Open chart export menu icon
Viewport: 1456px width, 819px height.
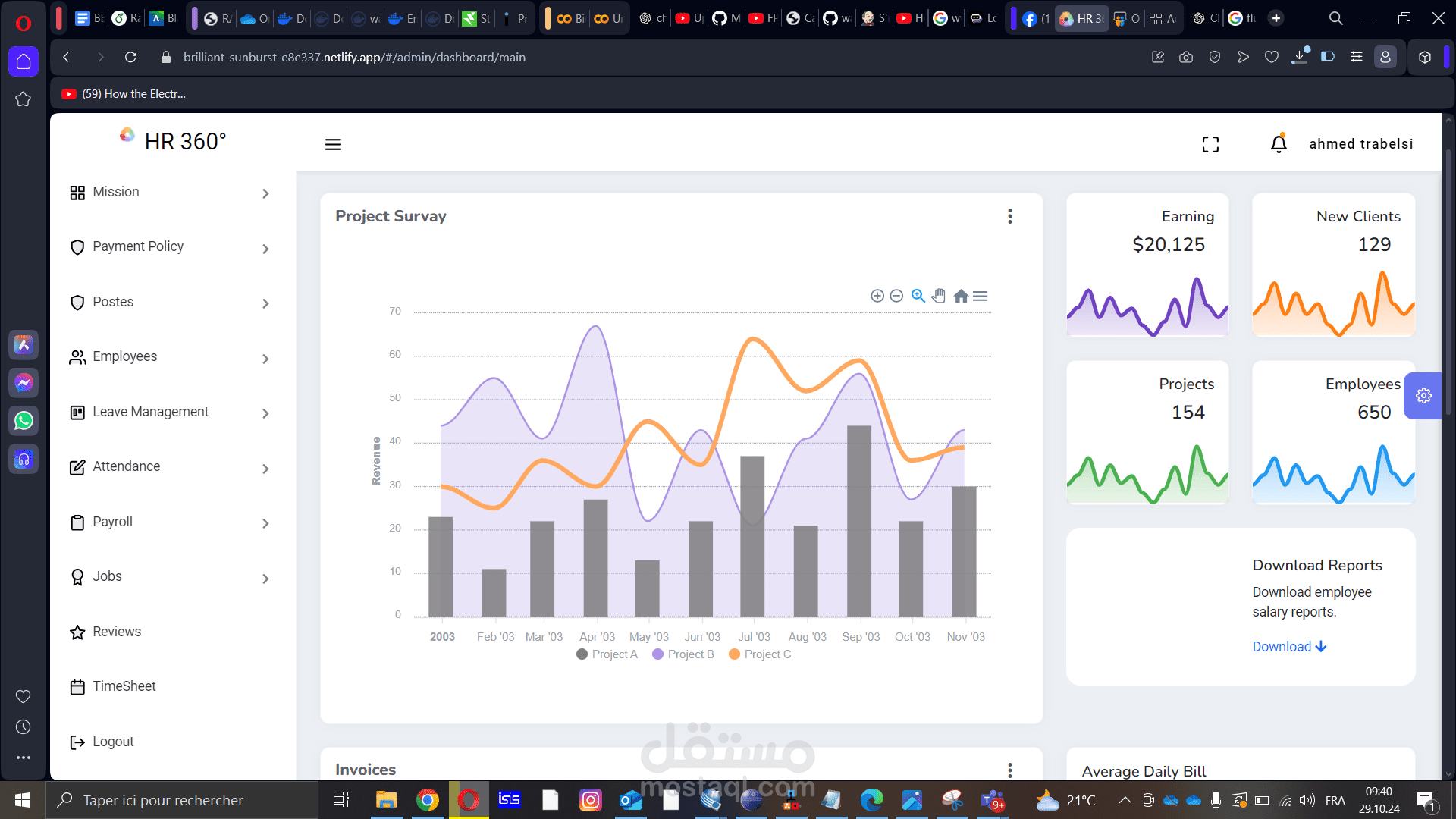pyautogui.click(x=981, y=296)
